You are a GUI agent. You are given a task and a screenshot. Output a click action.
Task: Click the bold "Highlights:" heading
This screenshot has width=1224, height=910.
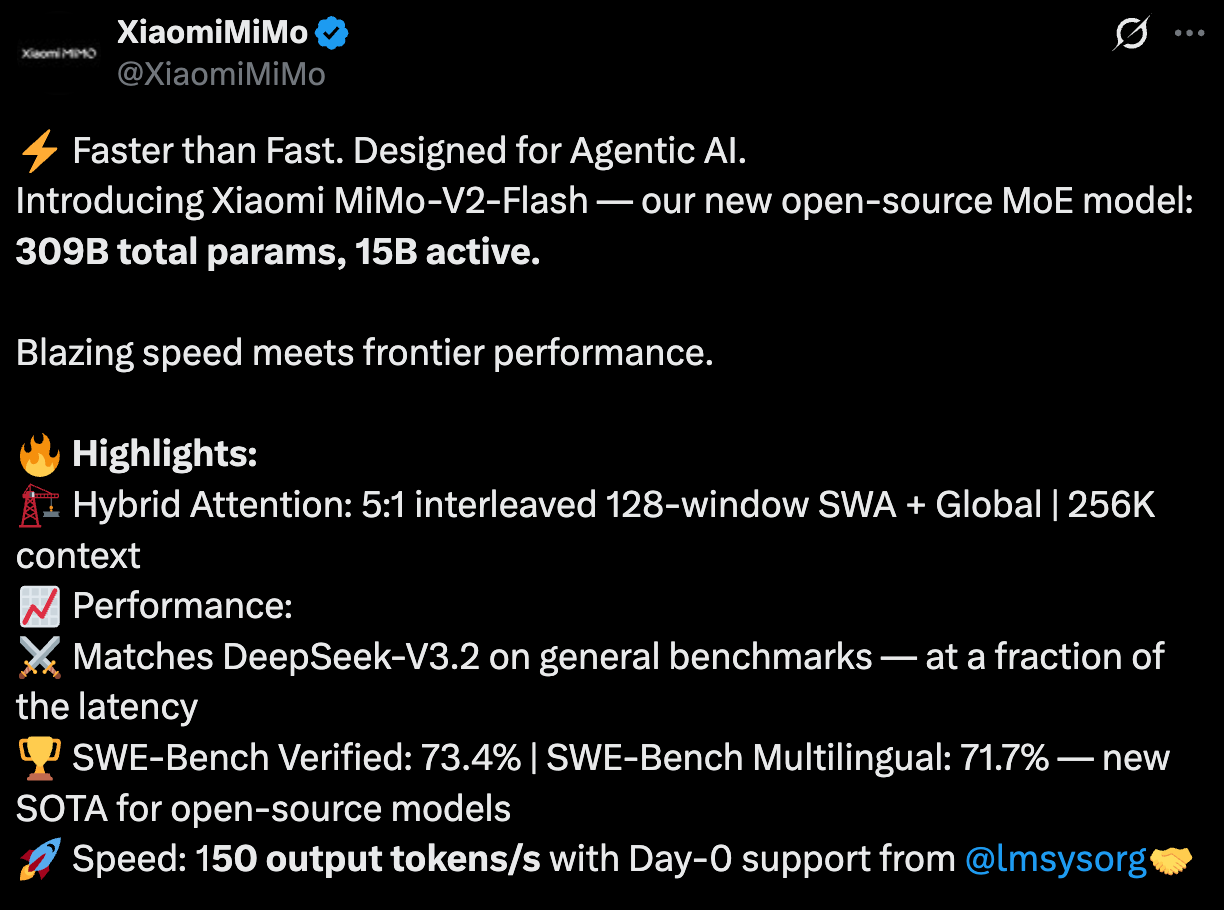pyautogui.click(x=165, y=456)
